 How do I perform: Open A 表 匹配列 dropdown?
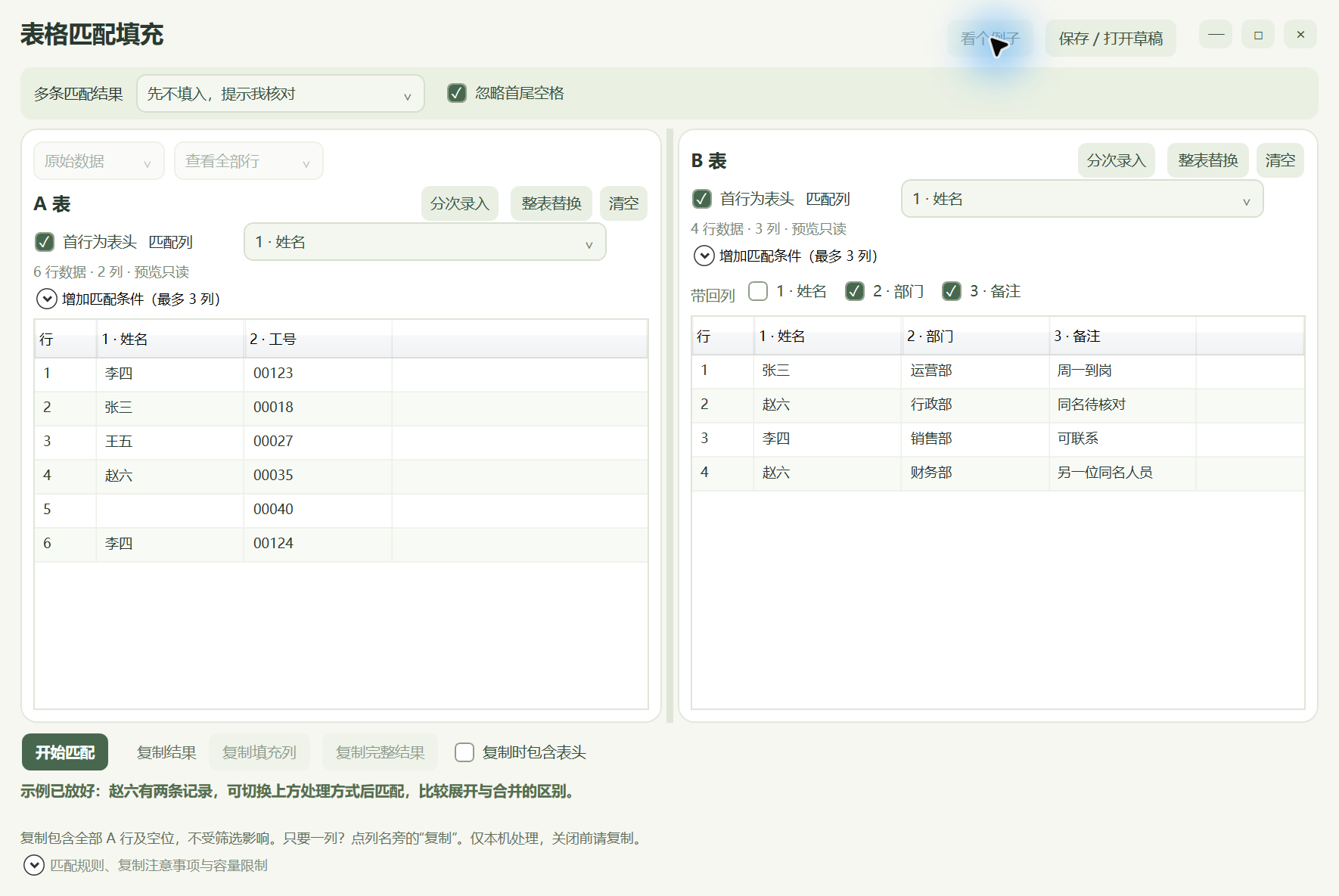coord(424,242)
